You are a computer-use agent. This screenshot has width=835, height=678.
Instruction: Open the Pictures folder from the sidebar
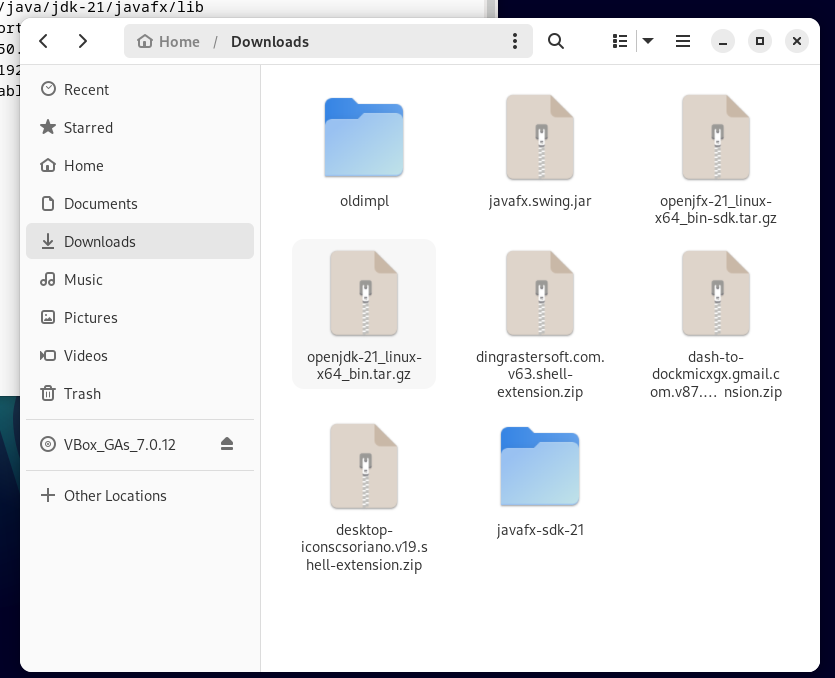pos(90,317)
